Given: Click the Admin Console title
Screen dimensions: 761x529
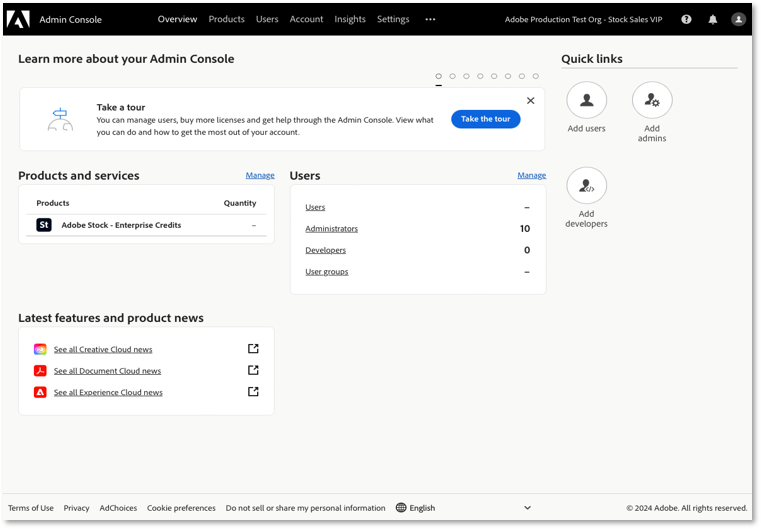Looking at the screenshot, I should tap(70, 19).
